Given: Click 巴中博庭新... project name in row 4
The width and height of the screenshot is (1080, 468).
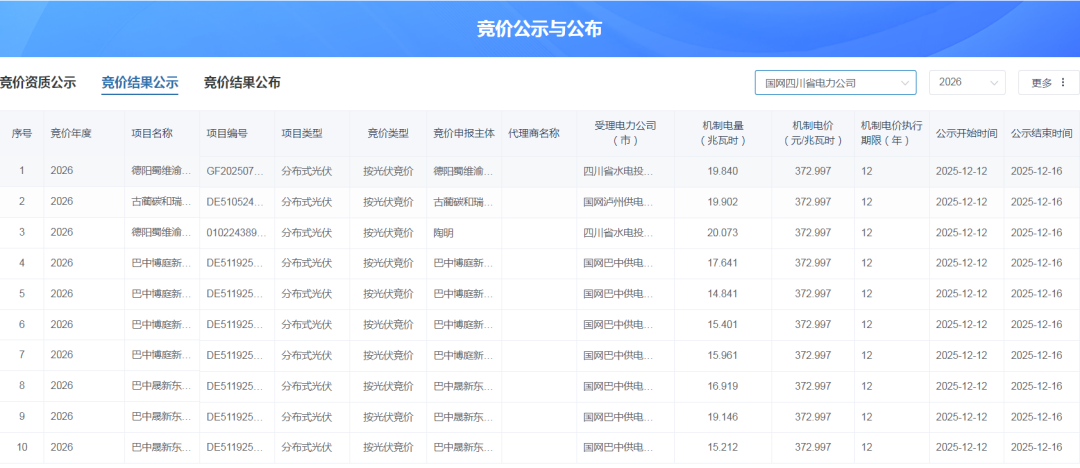Looking at the screenshot, I should [161, 263].
